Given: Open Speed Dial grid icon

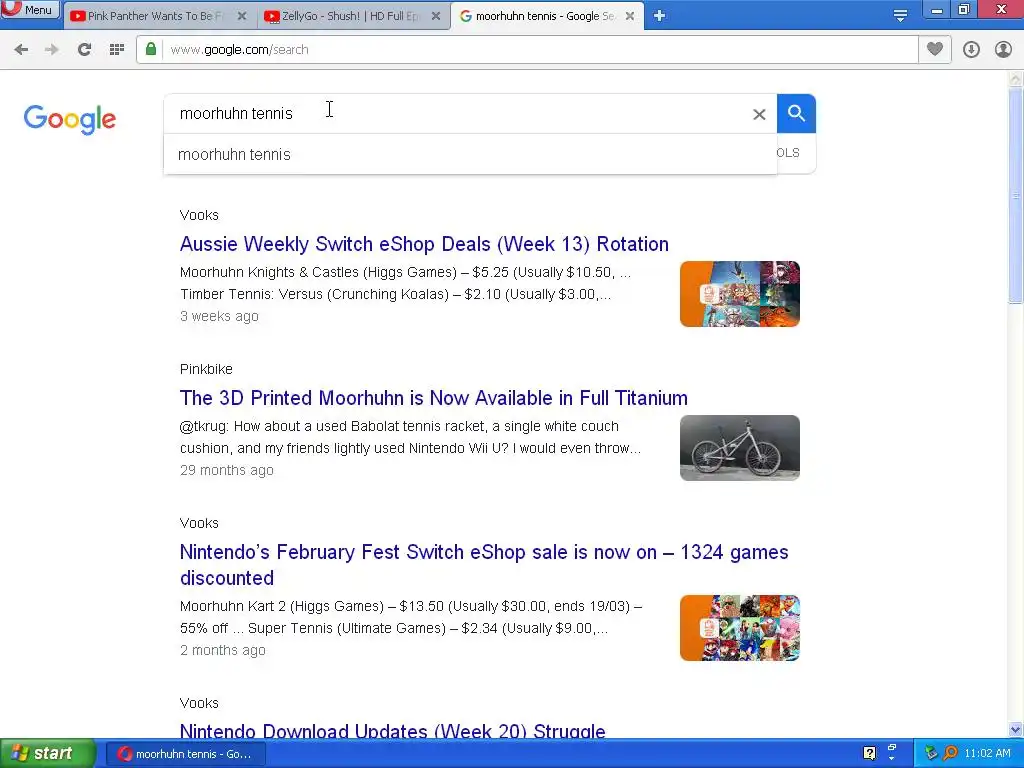Looking at the screenshot, I should 117,50.
